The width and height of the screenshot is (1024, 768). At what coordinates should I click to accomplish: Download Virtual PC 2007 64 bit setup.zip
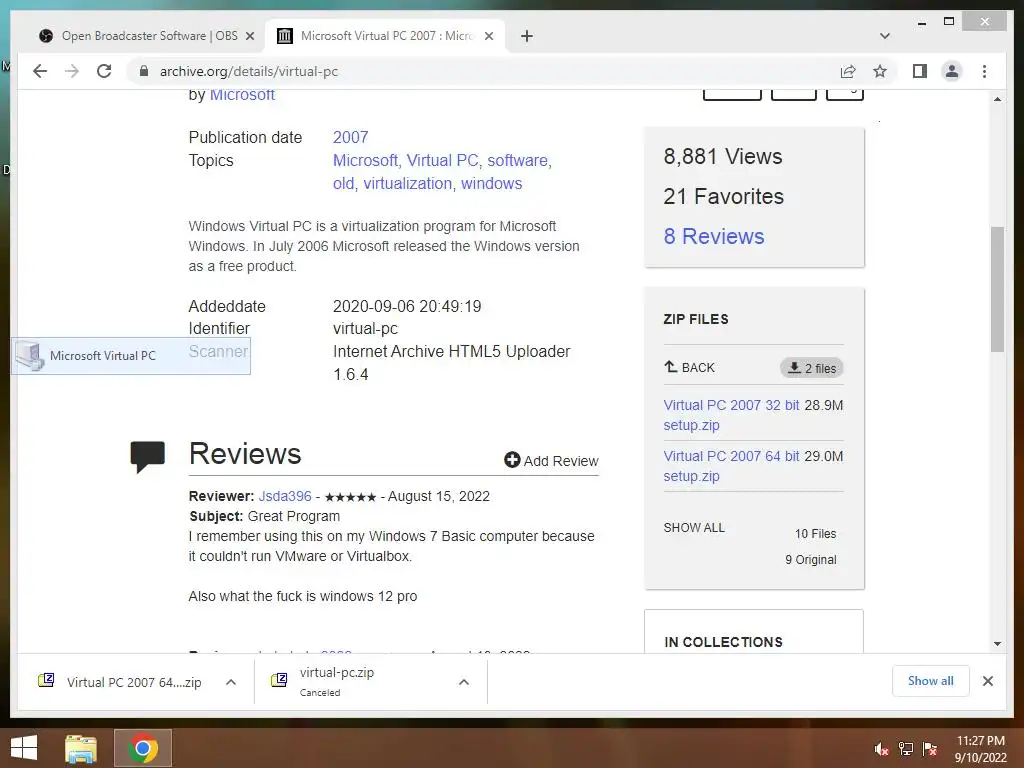click(731, 466)
